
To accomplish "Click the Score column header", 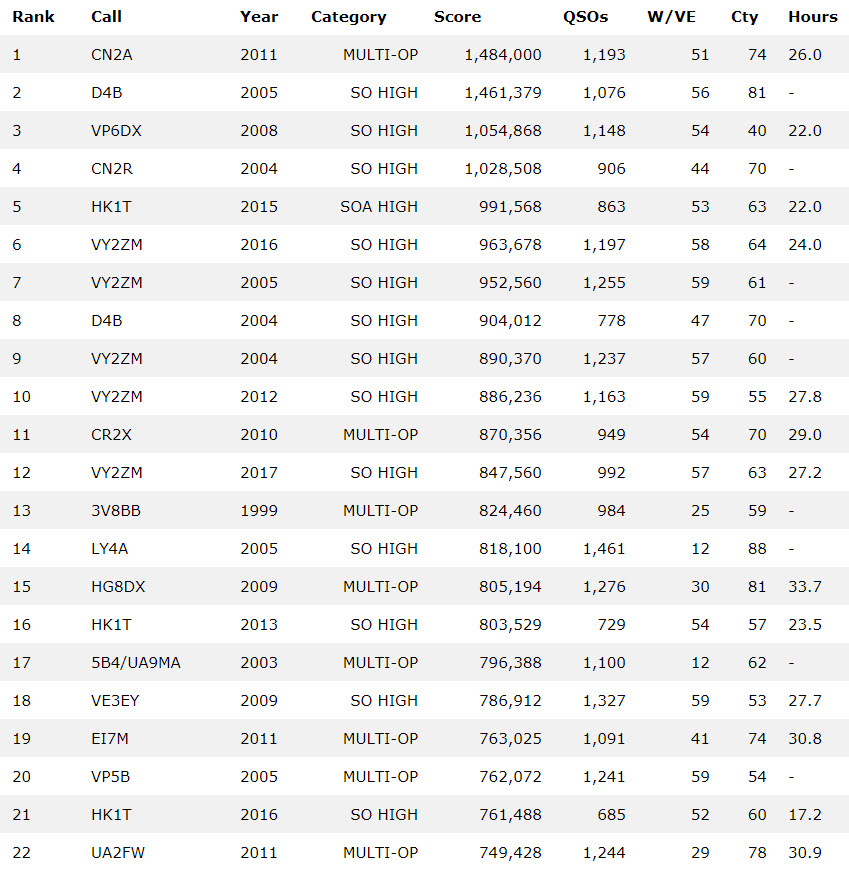I will coord(457,17).
